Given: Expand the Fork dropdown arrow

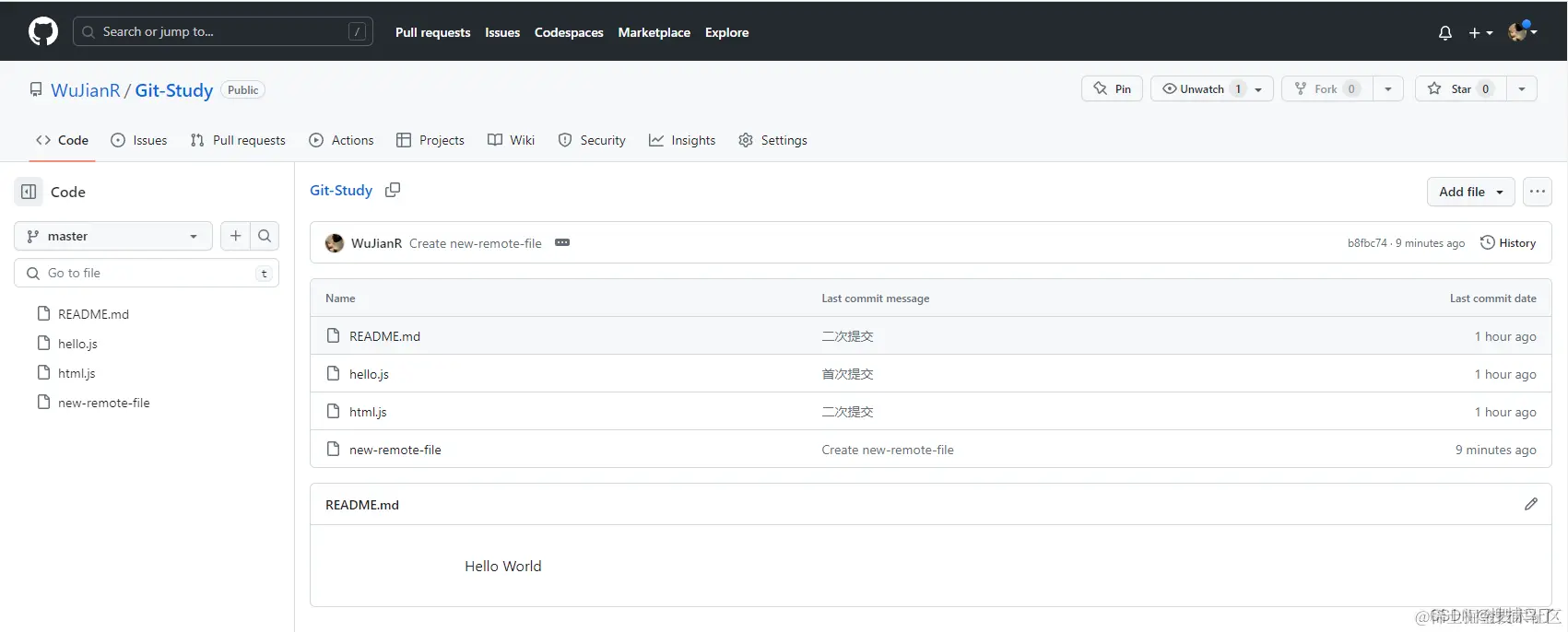Looking at the screenshot, I should (1388, 88).
